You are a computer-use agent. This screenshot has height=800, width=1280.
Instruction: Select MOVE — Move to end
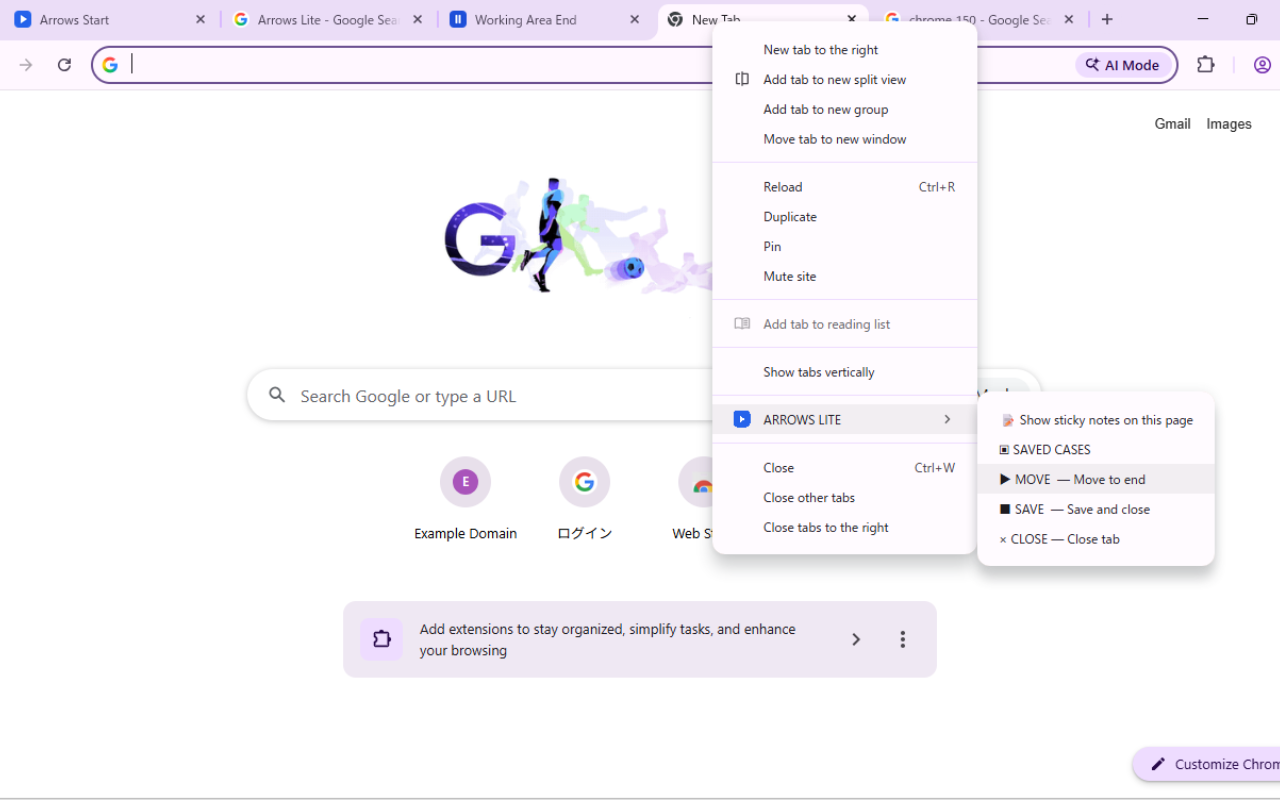coord(1096,479)
